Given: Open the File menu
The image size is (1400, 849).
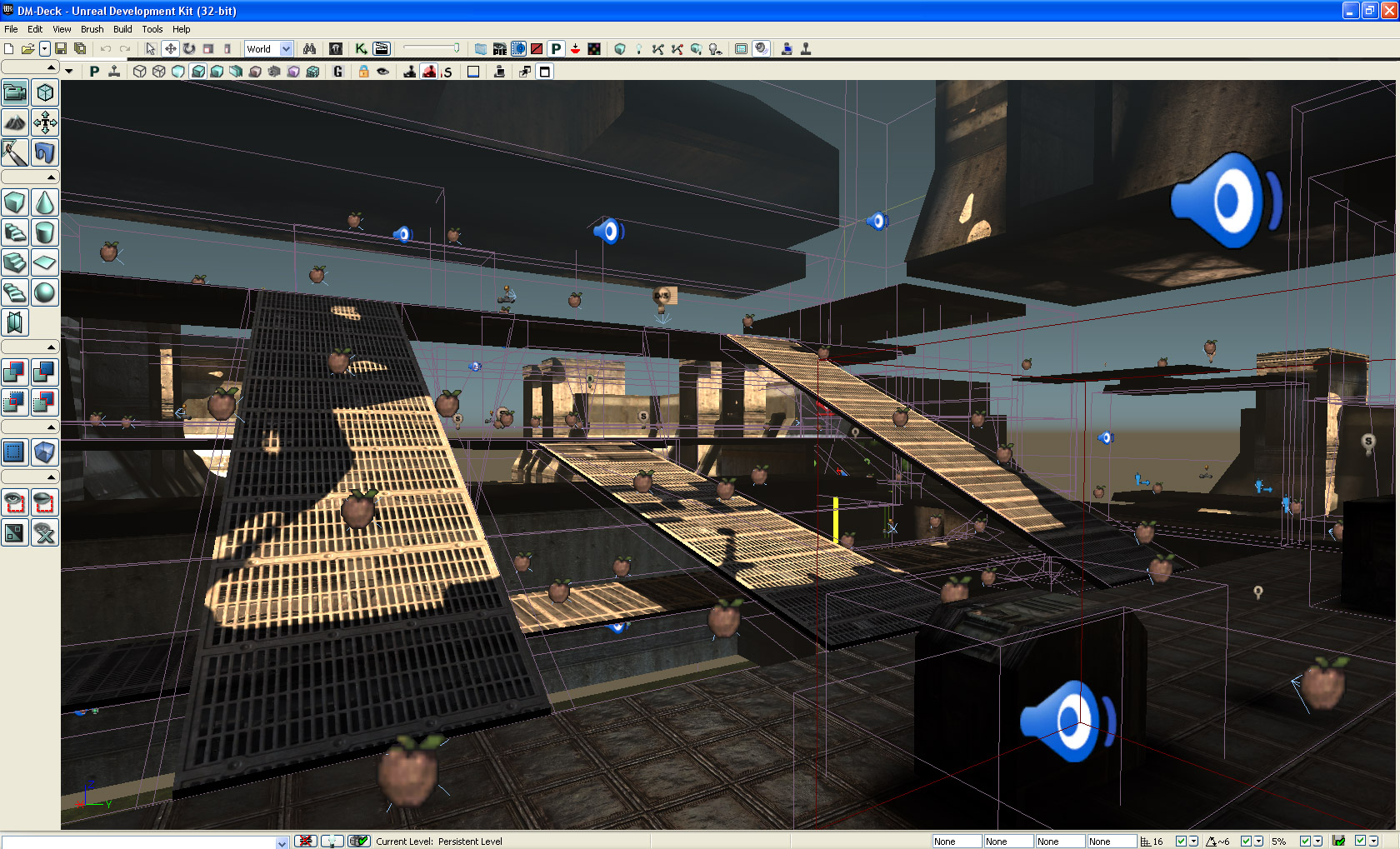Looking at the screenshot, I should (x=11, y=29).
